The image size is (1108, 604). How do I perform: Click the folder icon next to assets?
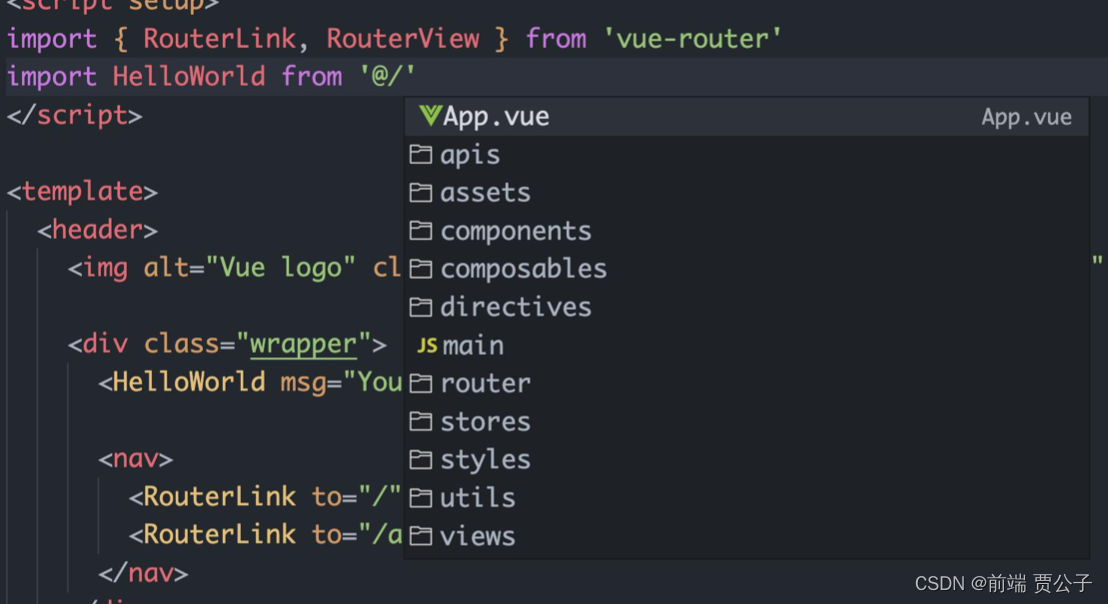[421, 193]
